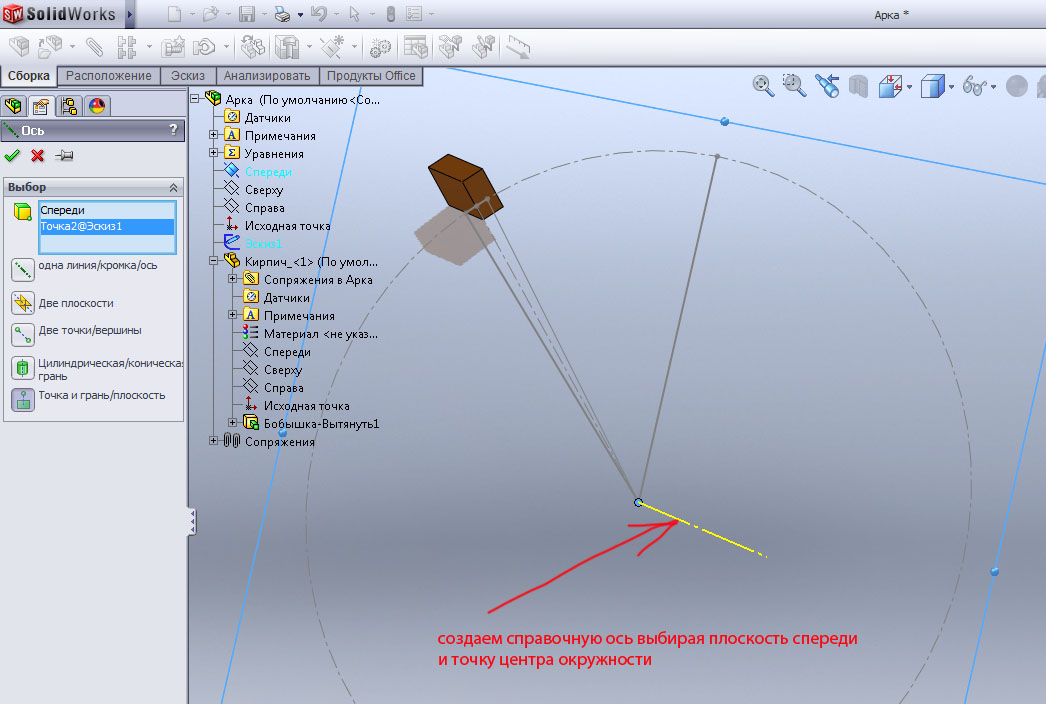Click the Zoom to Fit magnifier icon
Viewport: 1046px width, 704px height.
(x=763, y=86)
